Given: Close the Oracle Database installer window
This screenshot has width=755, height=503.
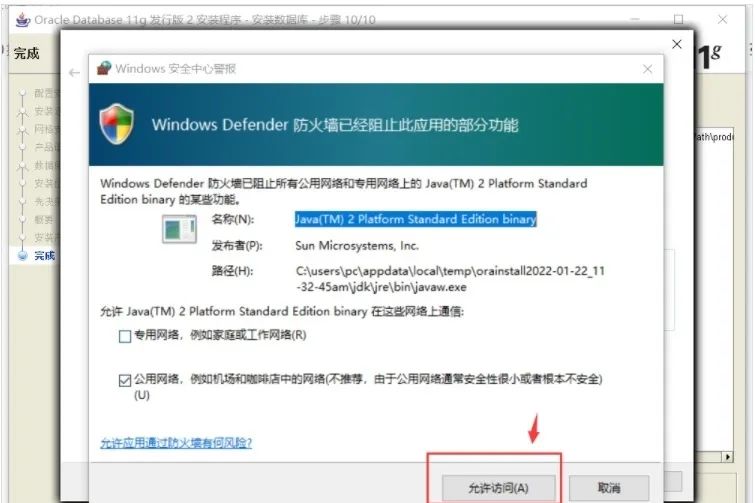Looking at the screenshot, I should (722, 19).
